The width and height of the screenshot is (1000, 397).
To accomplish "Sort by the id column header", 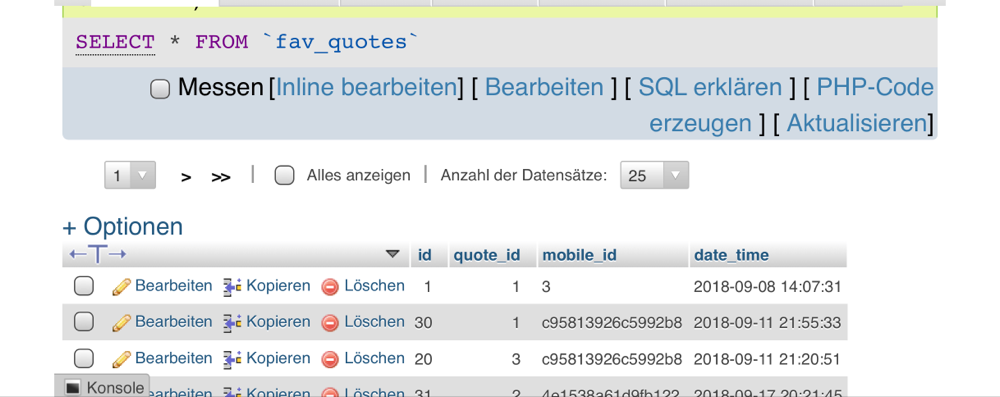I will [425, 255].
